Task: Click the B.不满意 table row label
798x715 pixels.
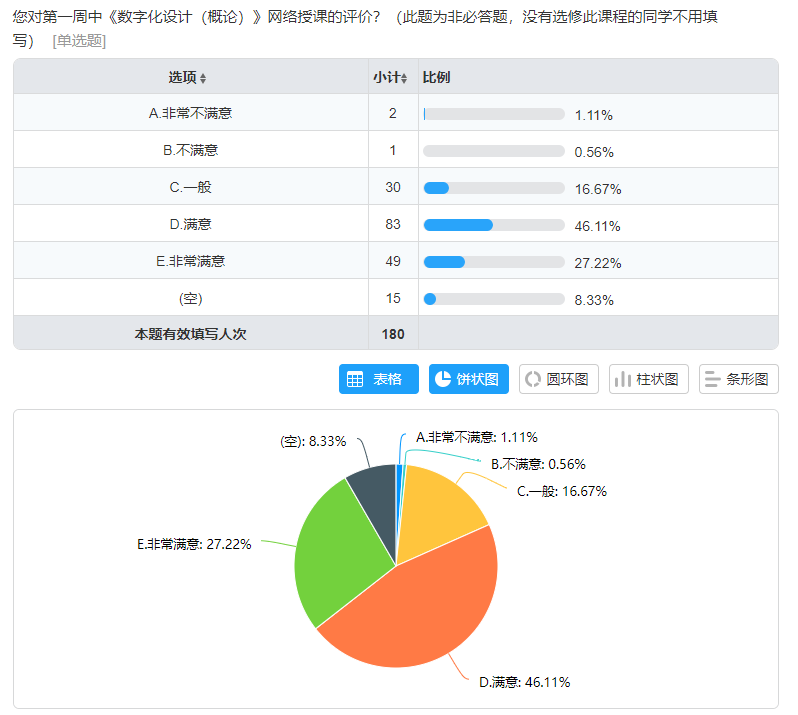Action: 190,151
